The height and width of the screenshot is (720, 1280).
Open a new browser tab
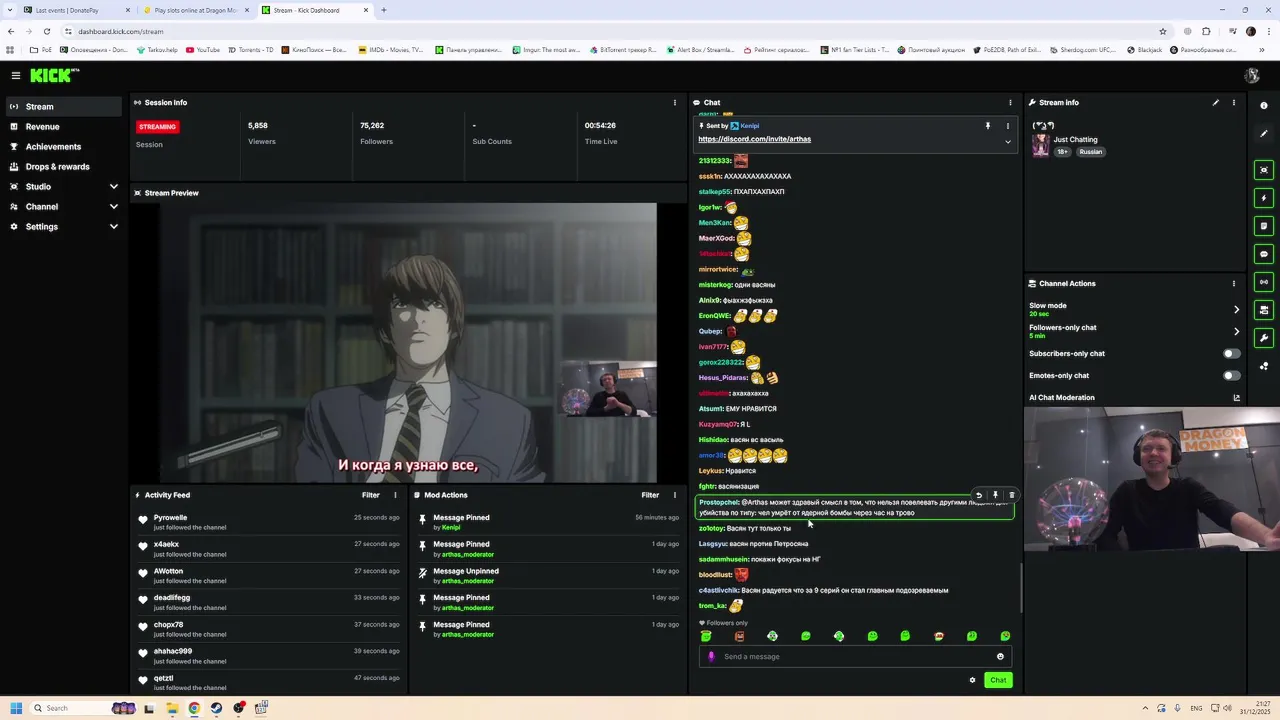coord(384,10)
